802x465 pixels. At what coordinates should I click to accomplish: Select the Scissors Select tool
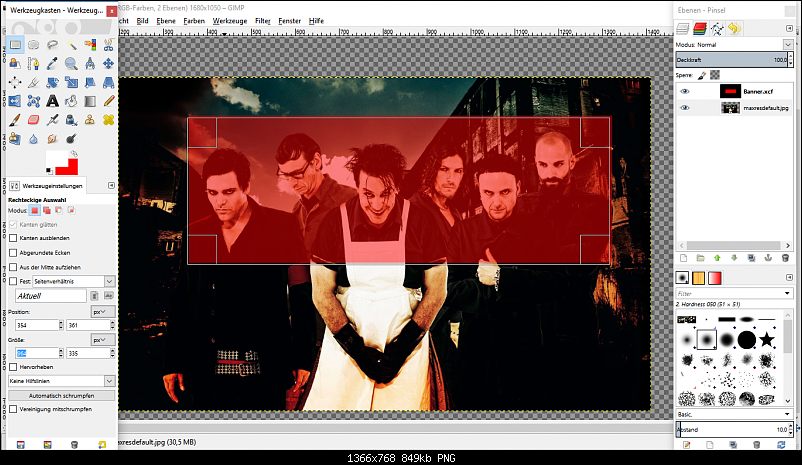[108, 45]
